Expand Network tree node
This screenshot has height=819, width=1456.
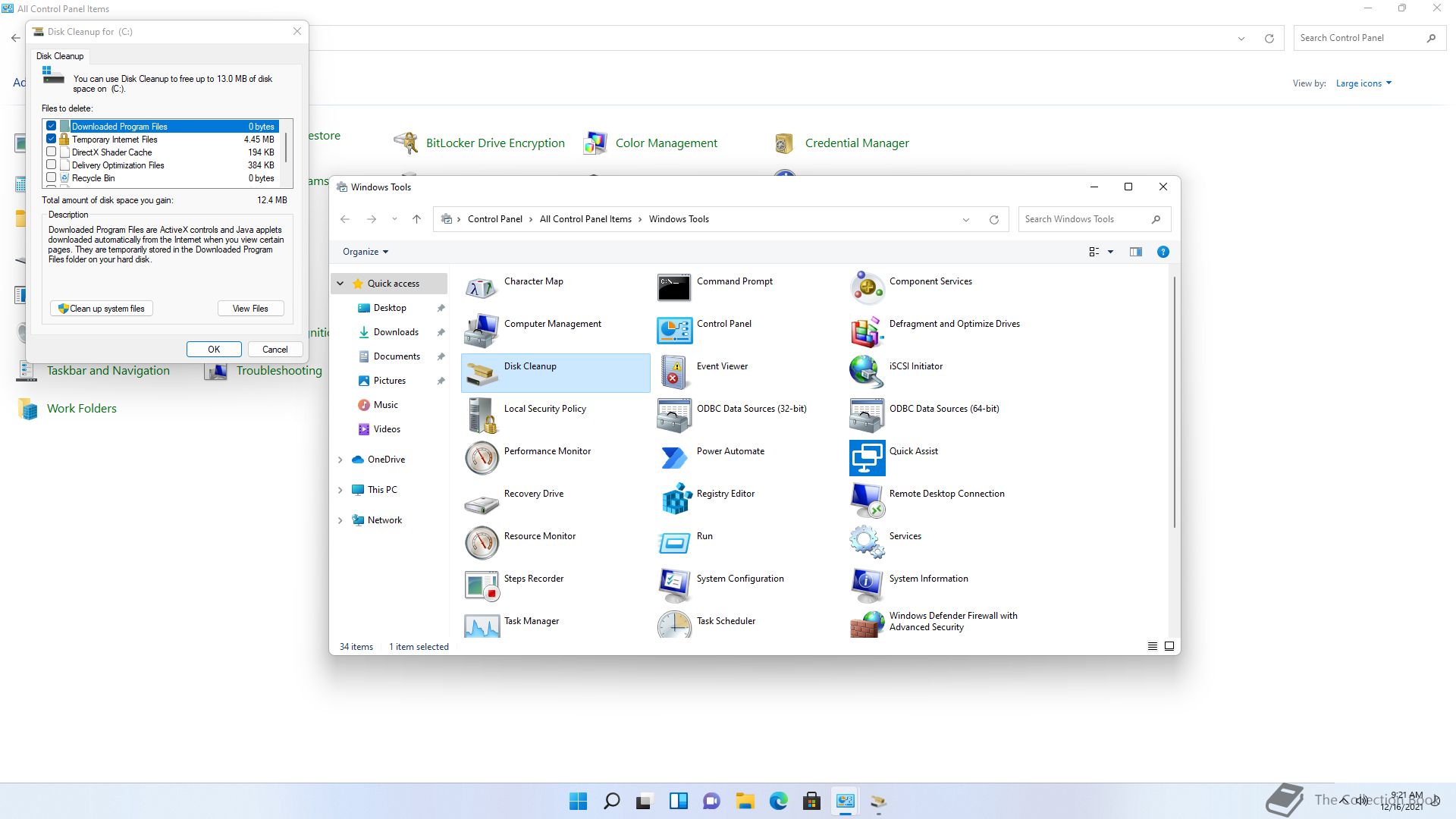(x=340, y=520)
